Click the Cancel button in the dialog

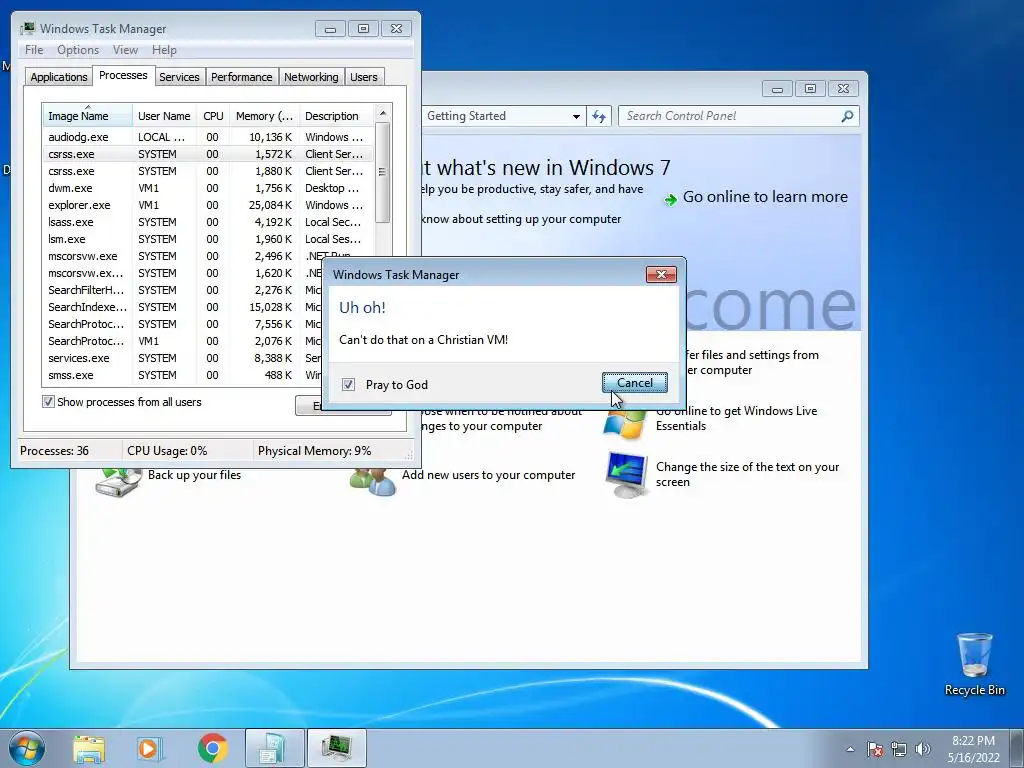pyautogui.click(x=635, y=383)
